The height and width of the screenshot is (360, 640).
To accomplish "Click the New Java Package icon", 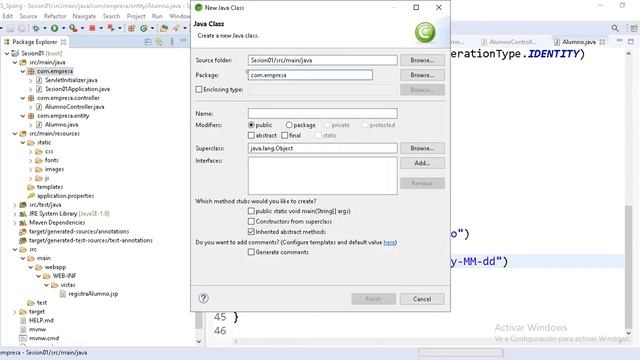I will click(x=131, y=28).
